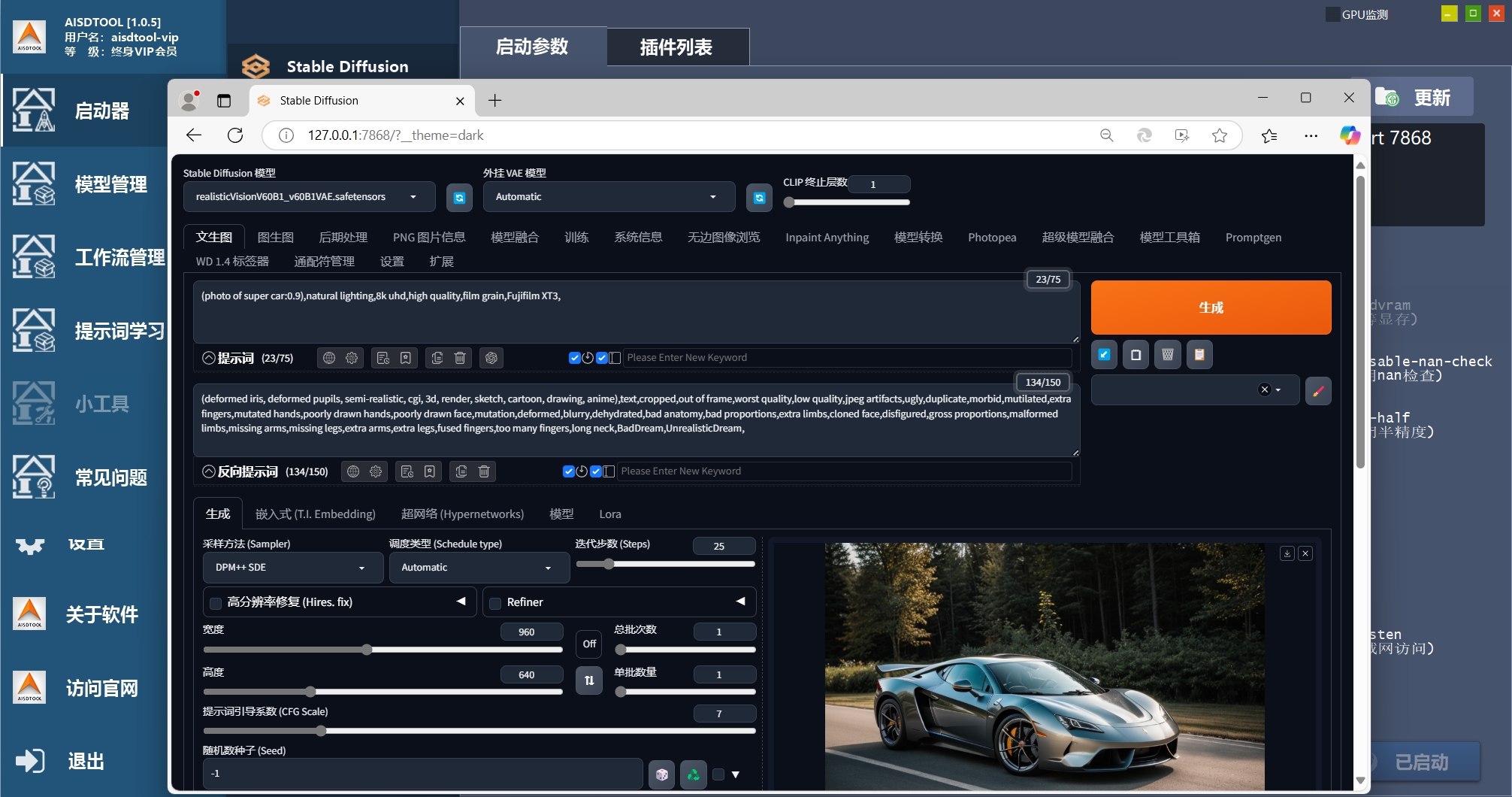Enable the Refiner checkbox

[x=496, y=603]
